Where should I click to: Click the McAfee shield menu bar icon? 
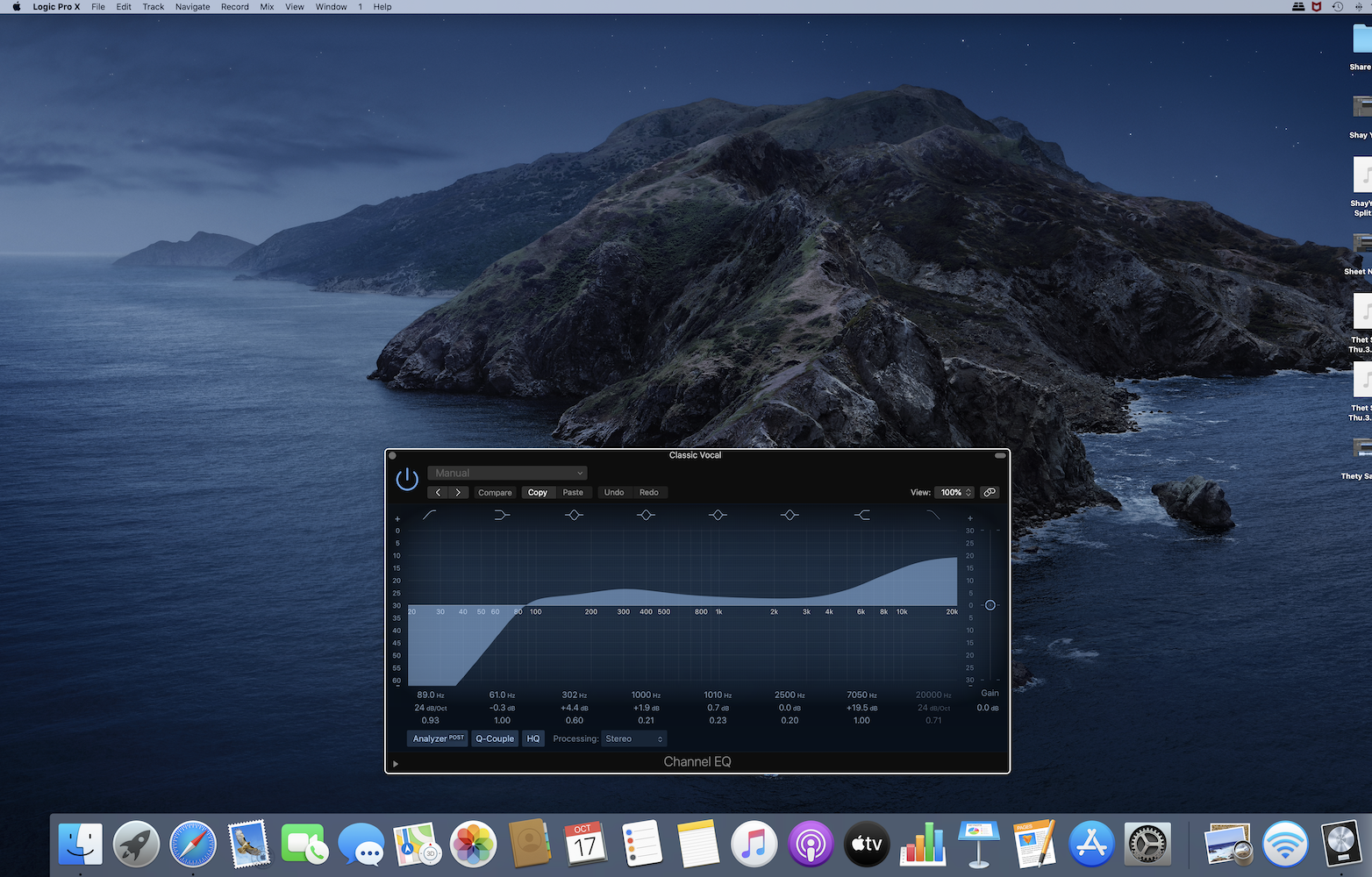(1317, 7)
